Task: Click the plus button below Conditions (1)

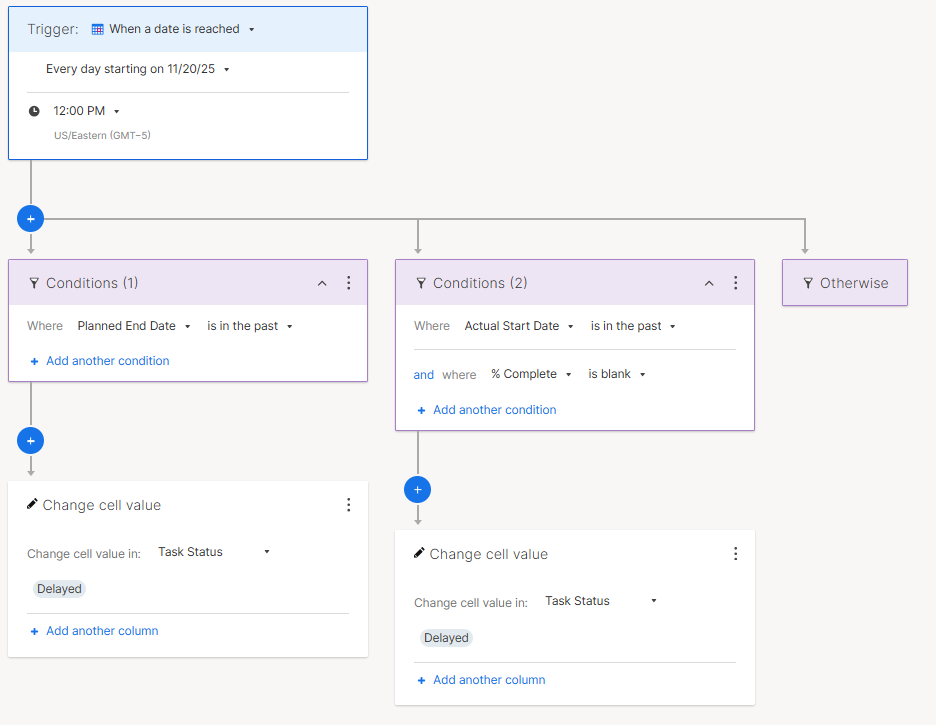Action: pyautogui.click(x=31, y=440)
